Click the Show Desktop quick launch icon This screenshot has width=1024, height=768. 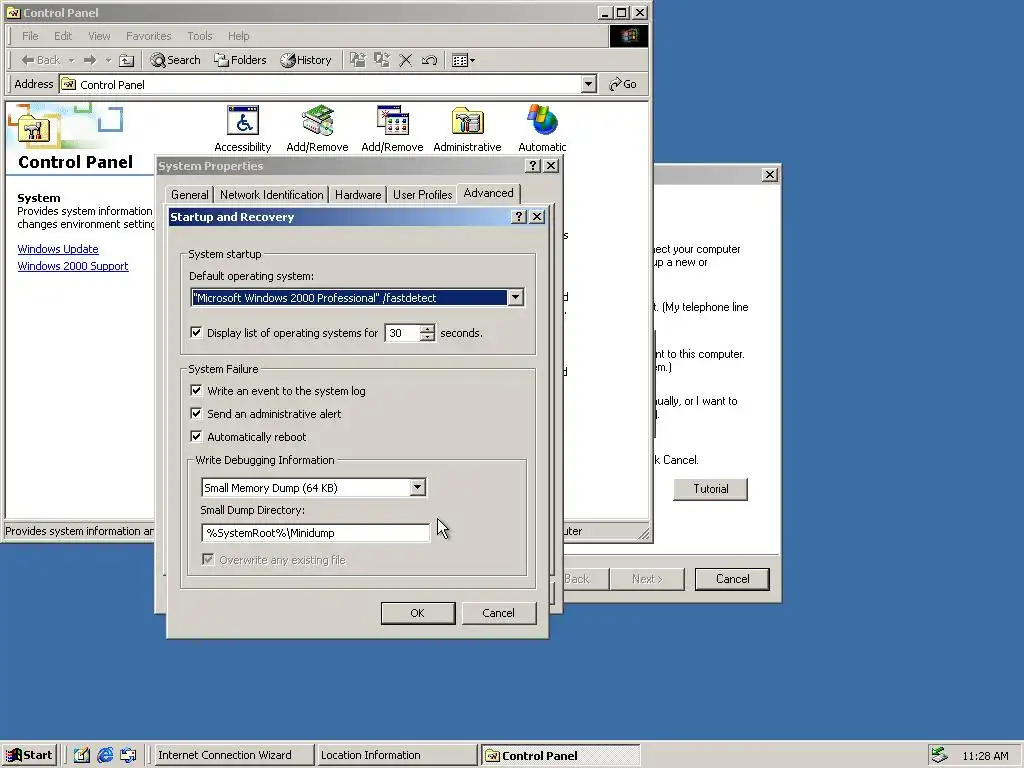click(x=82, y=756)
